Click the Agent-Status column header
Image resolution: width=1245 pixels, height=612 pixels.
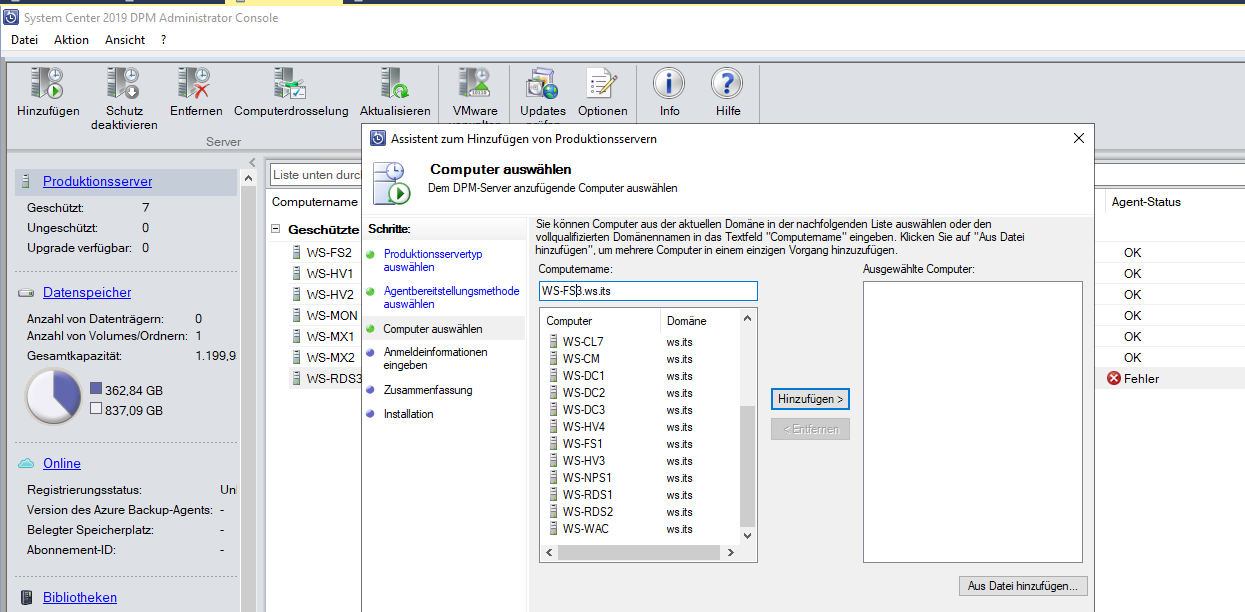coord(1146,202)
